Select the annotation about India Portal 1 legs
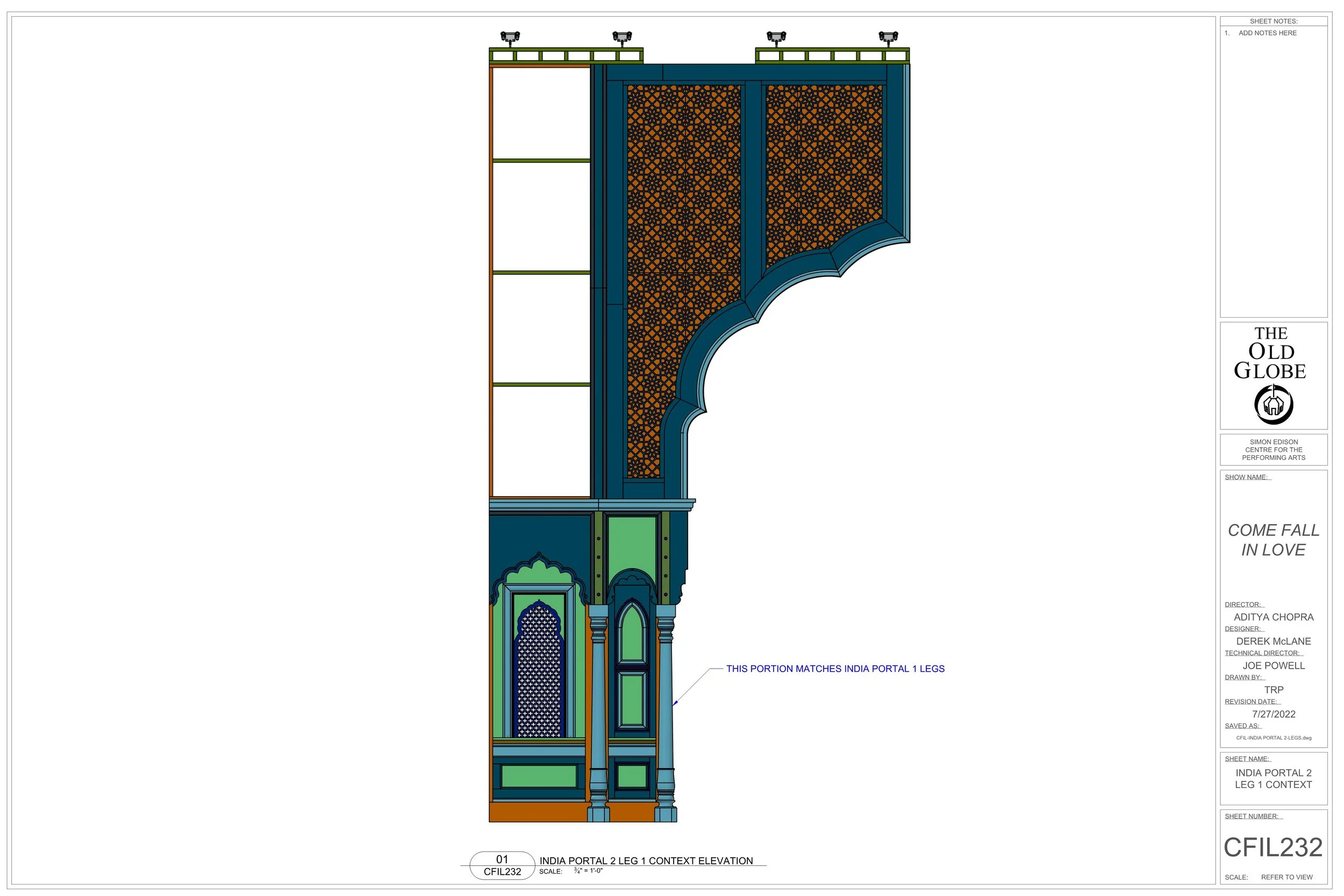This screenshot has height=896, width=1344. pos(835,669)
